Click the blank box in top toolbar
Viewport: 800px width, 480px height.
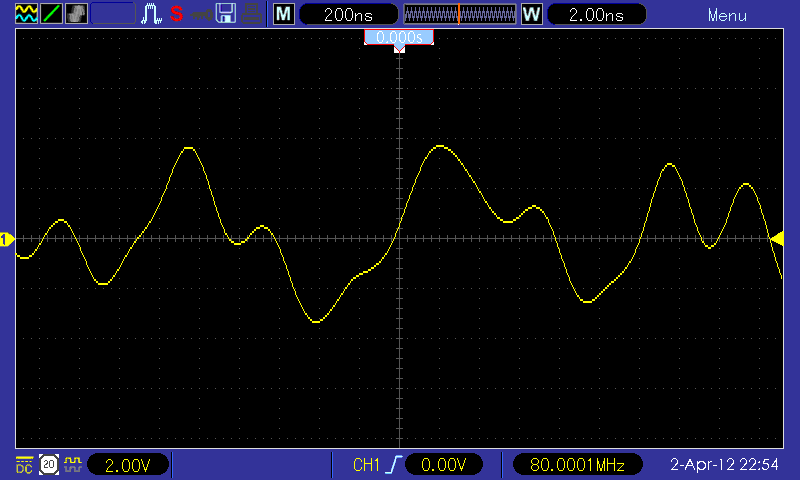pyautogui.click(x=113, y=13)
